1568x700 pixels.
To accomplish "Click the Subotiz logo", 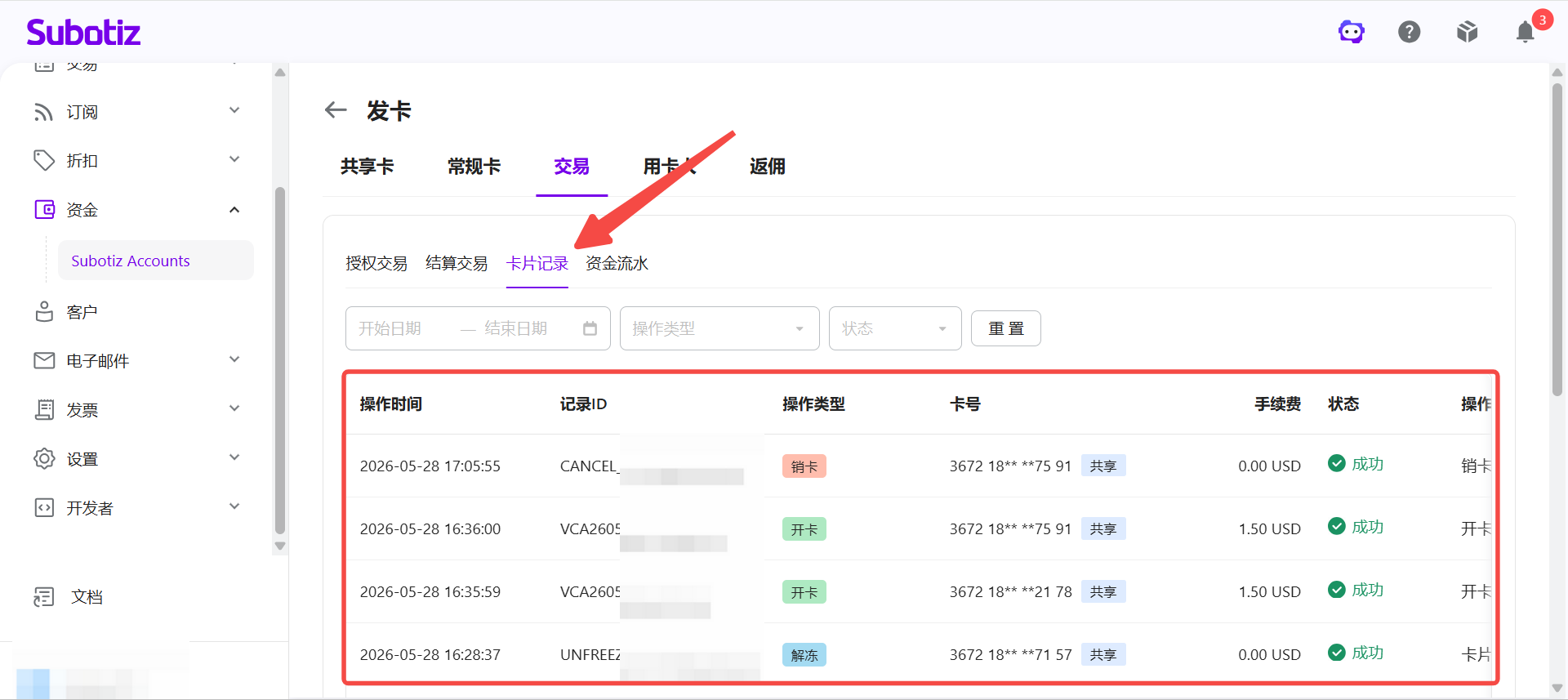I will tap(83, 32).
